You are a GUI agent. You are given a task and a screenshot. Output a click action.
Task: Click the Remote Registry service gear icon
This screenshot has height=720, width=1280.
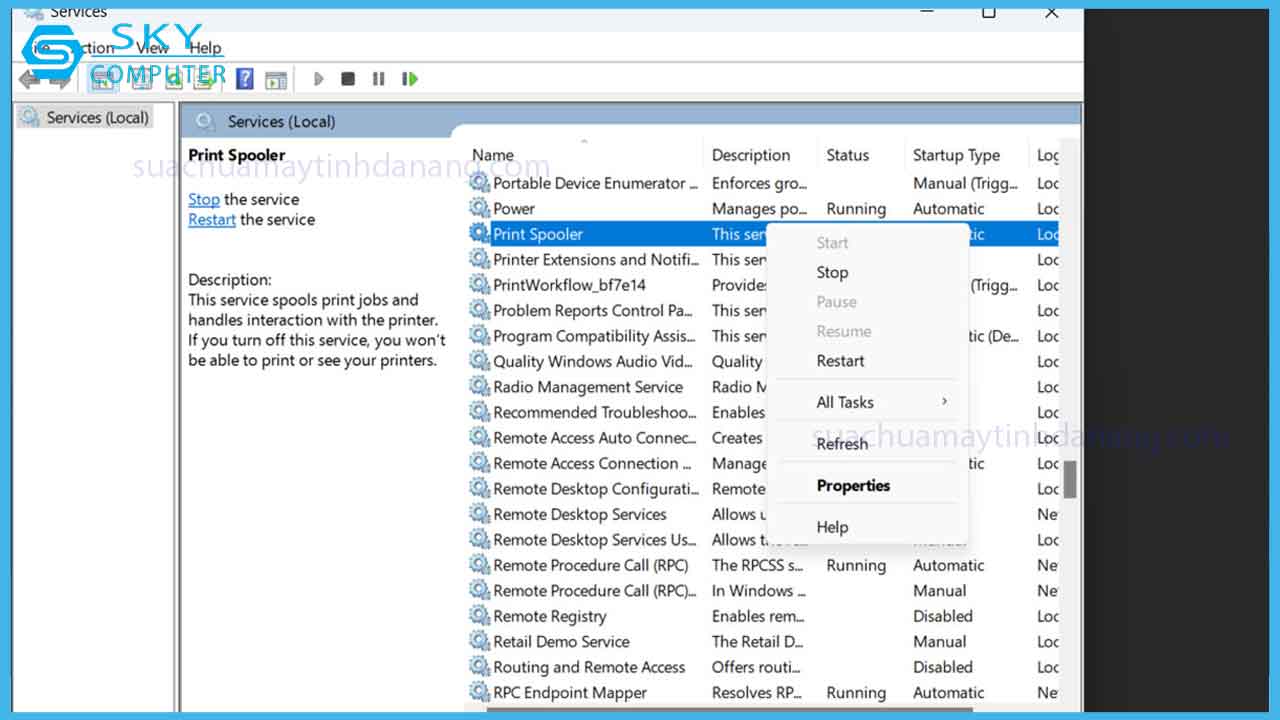point(479,616)
